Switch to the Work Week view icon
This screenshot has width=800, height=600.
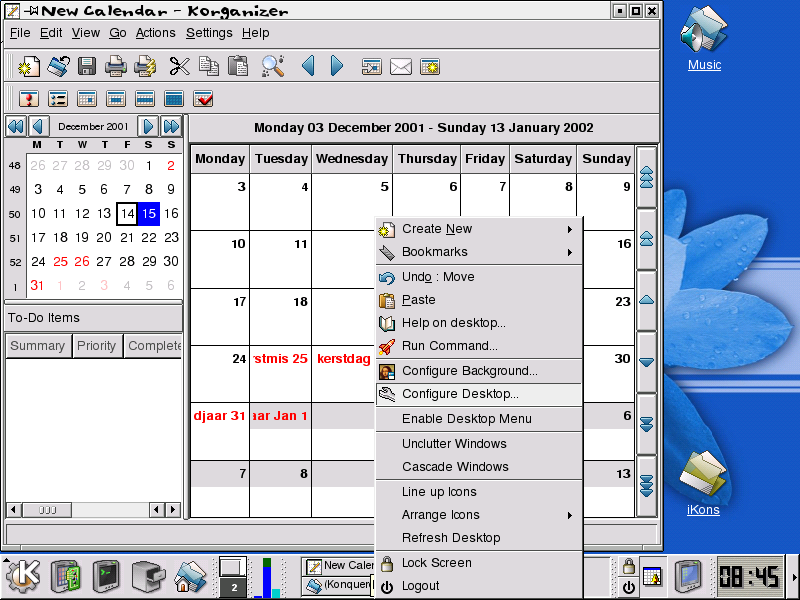click(116, 98)
